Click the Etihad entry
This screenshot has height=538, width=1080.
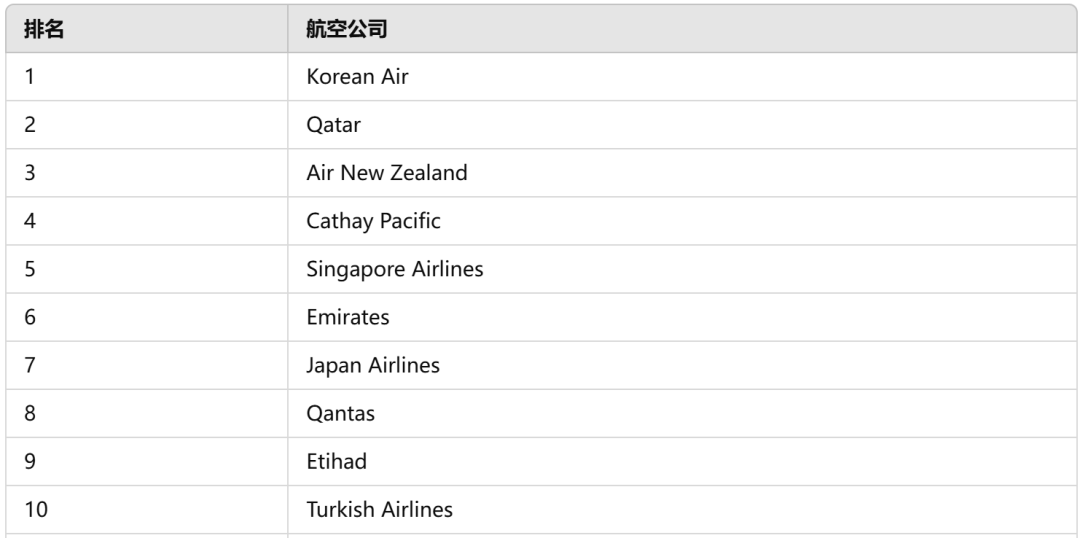[x=682, y=462]
